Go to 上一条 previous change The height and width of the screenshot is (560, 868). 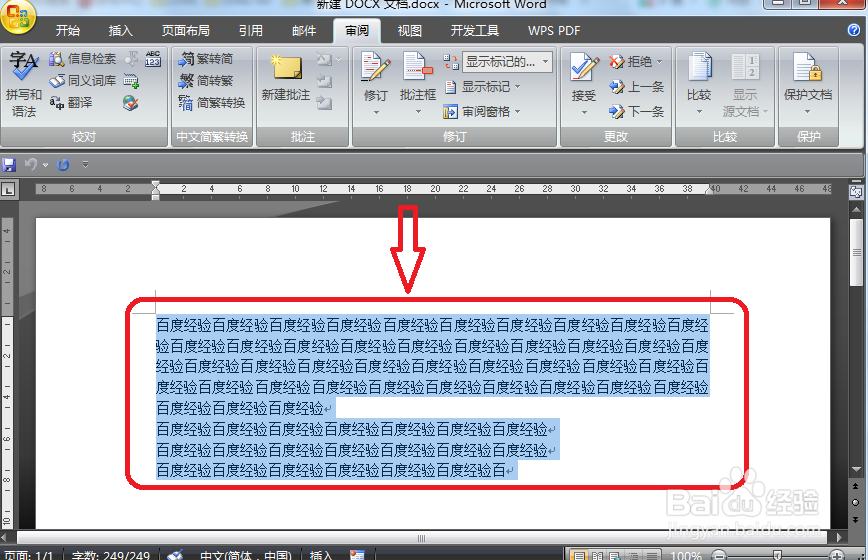tap(637, 87)
